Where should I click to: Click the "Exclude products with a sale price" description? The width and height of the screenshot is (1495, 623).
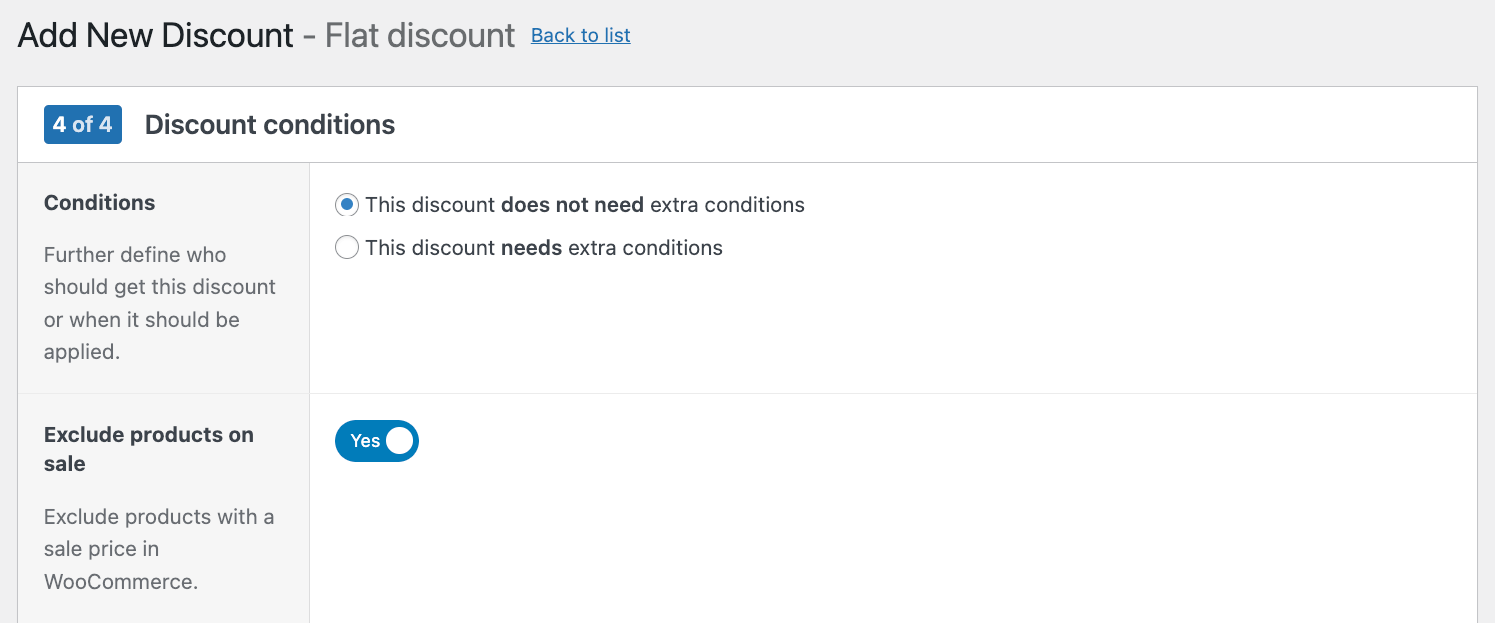coord(159,549)
